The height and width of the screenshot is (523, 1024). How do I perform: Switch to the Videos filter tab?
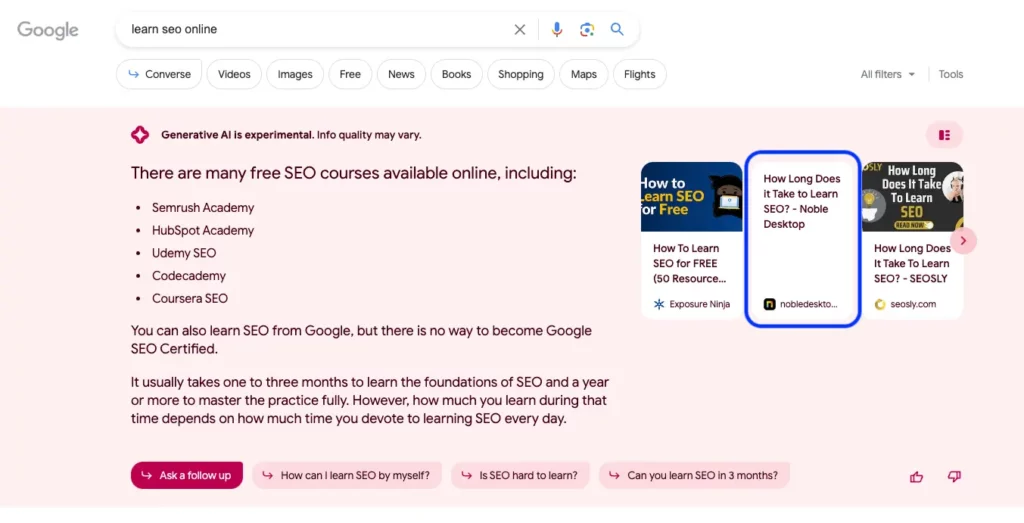click(234, 74)
